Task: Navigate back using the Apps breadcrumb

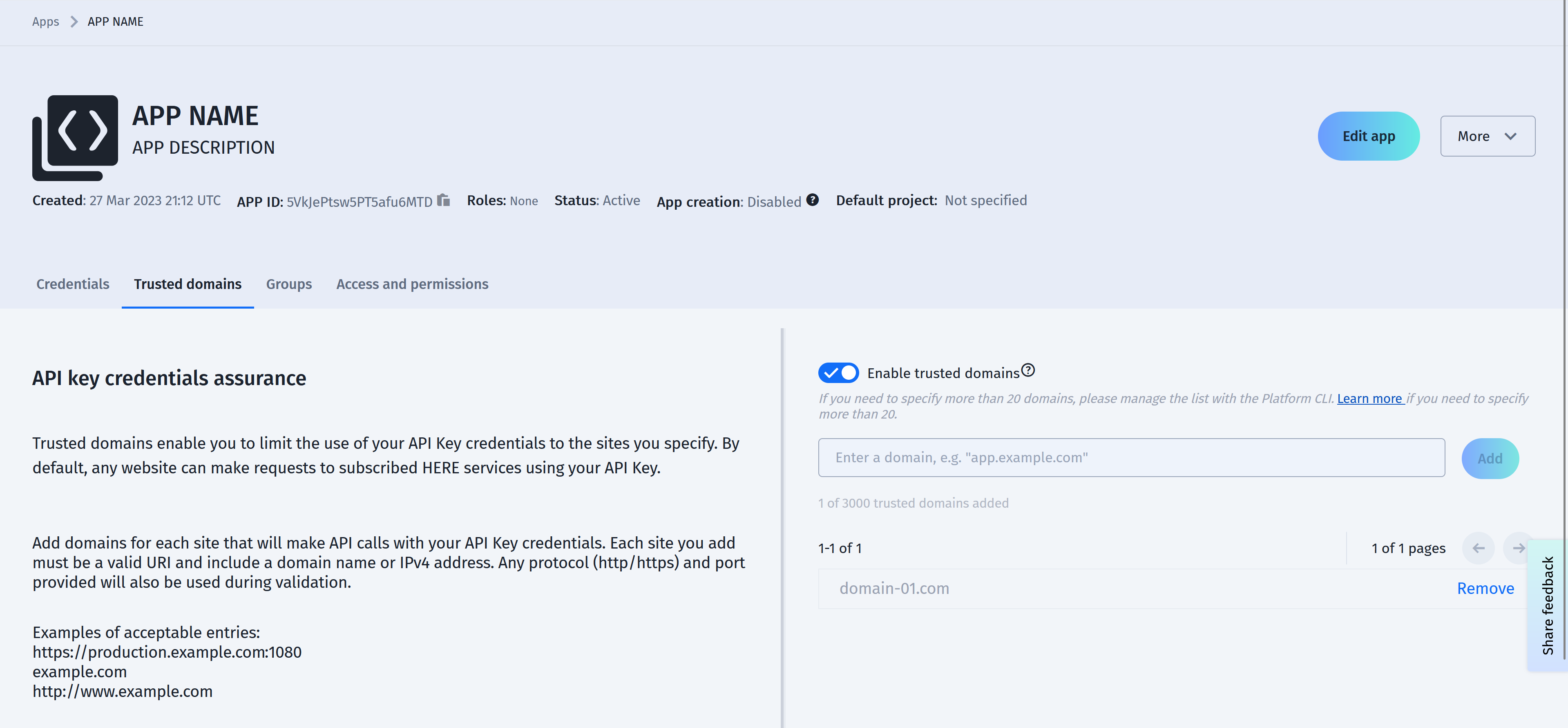Action: 46,21
